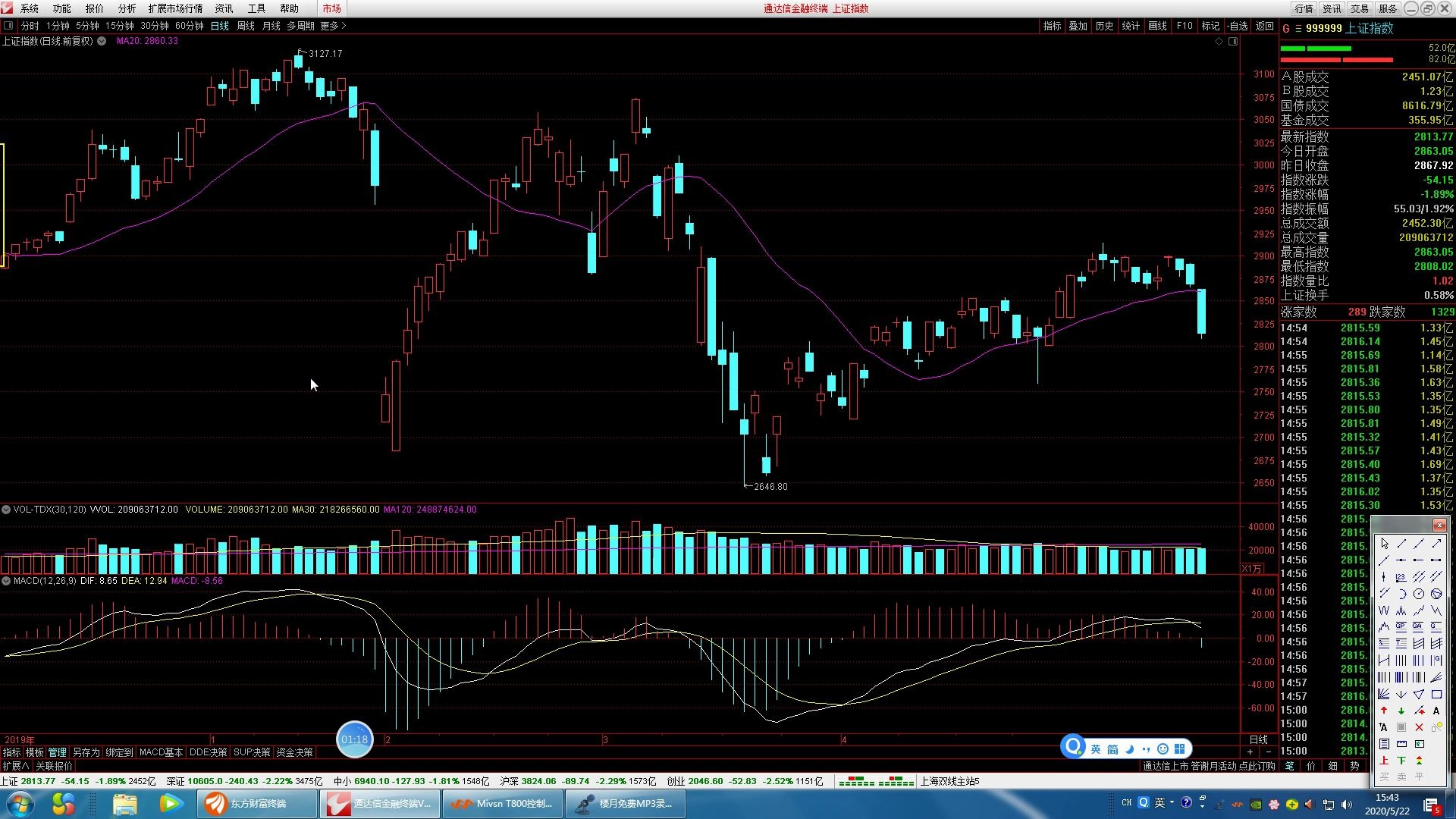Click the 关联报价 tab

pos(54,766)
